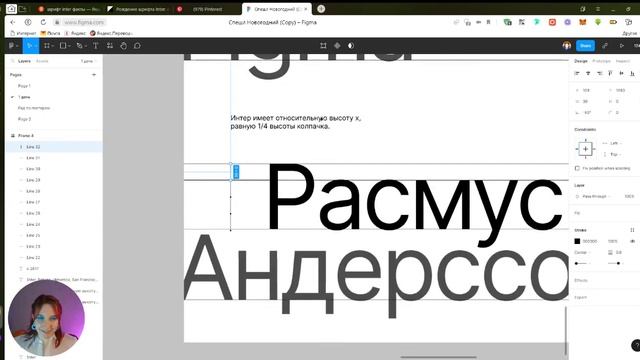Viewport: 640px width, 360px height.
Task: Switch to the Prototype tab
Action: coord(601,61)
